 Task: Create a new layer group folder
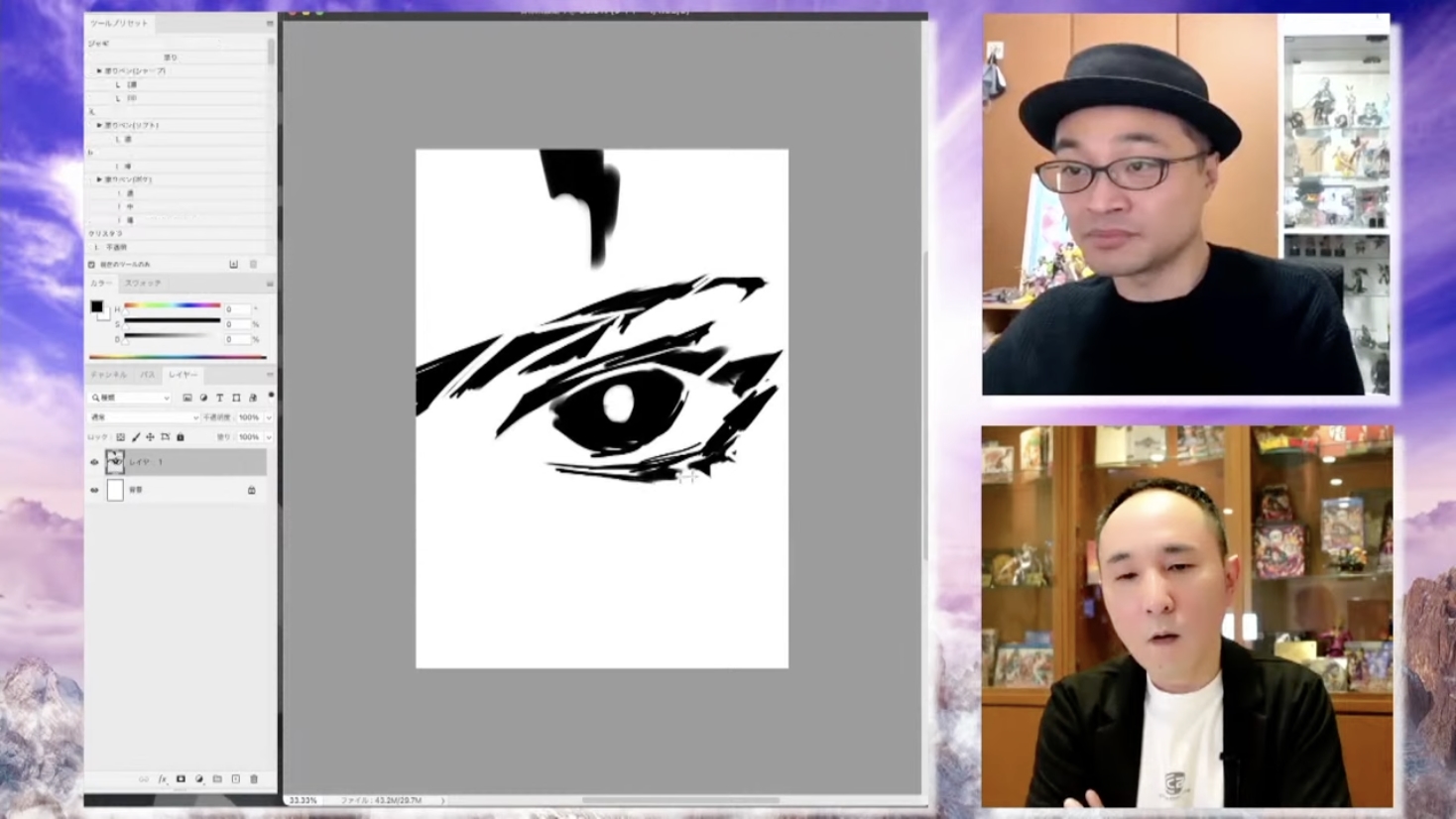[217, 779]
